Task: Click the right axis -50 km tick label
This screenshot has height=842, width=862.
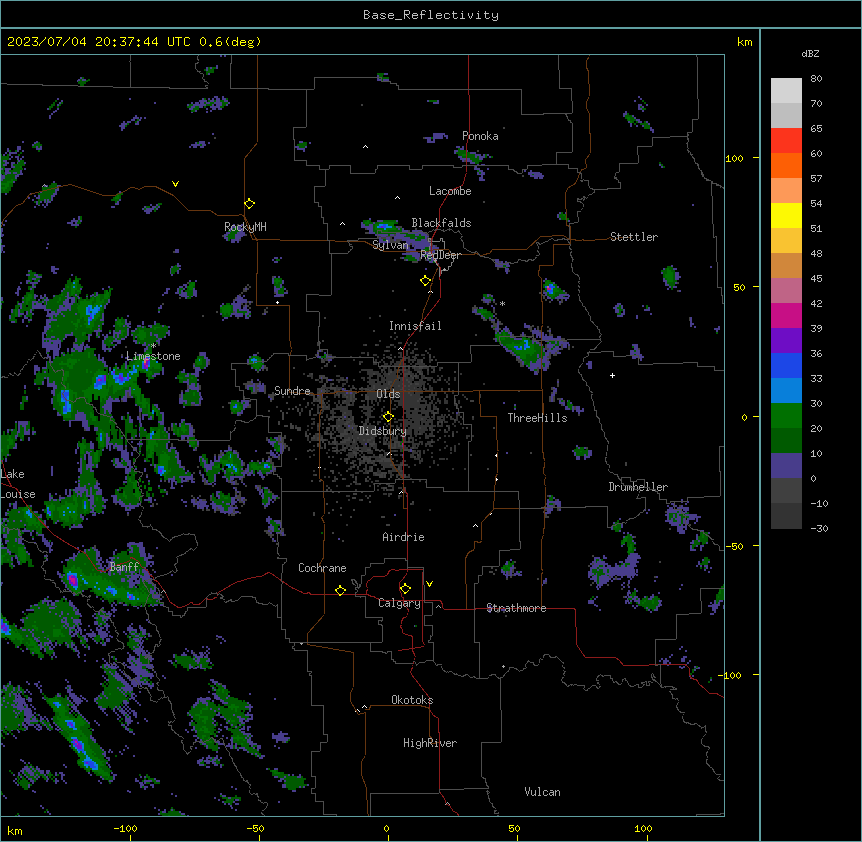Action: 734,546
